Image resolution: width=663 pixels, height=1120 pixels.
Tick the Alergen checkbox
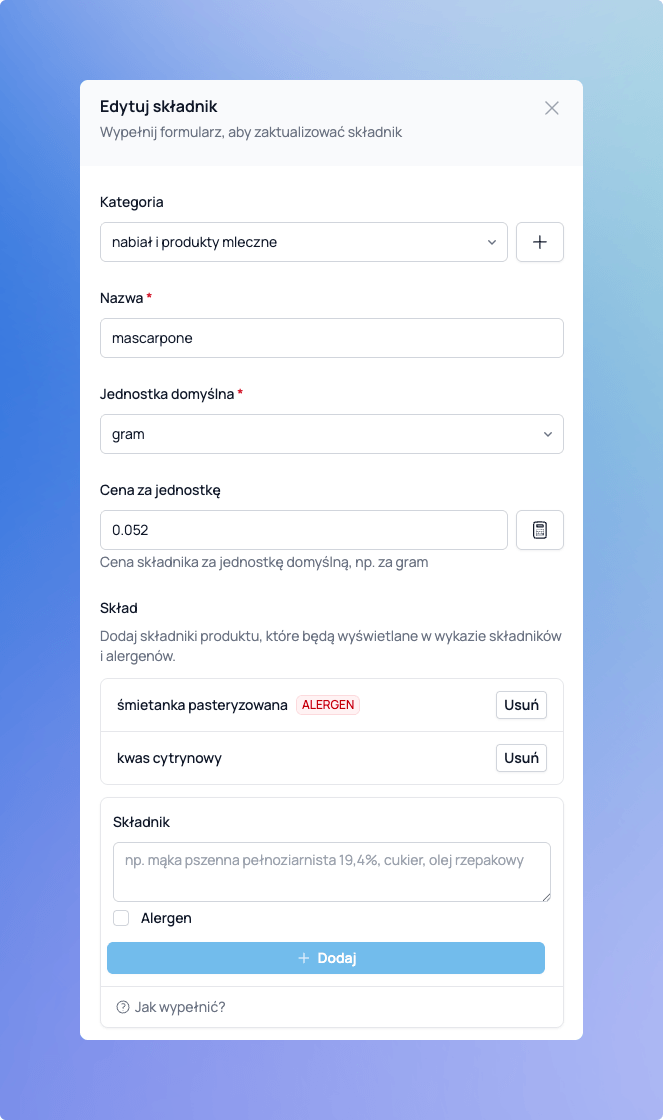click(x=122, y=918)
